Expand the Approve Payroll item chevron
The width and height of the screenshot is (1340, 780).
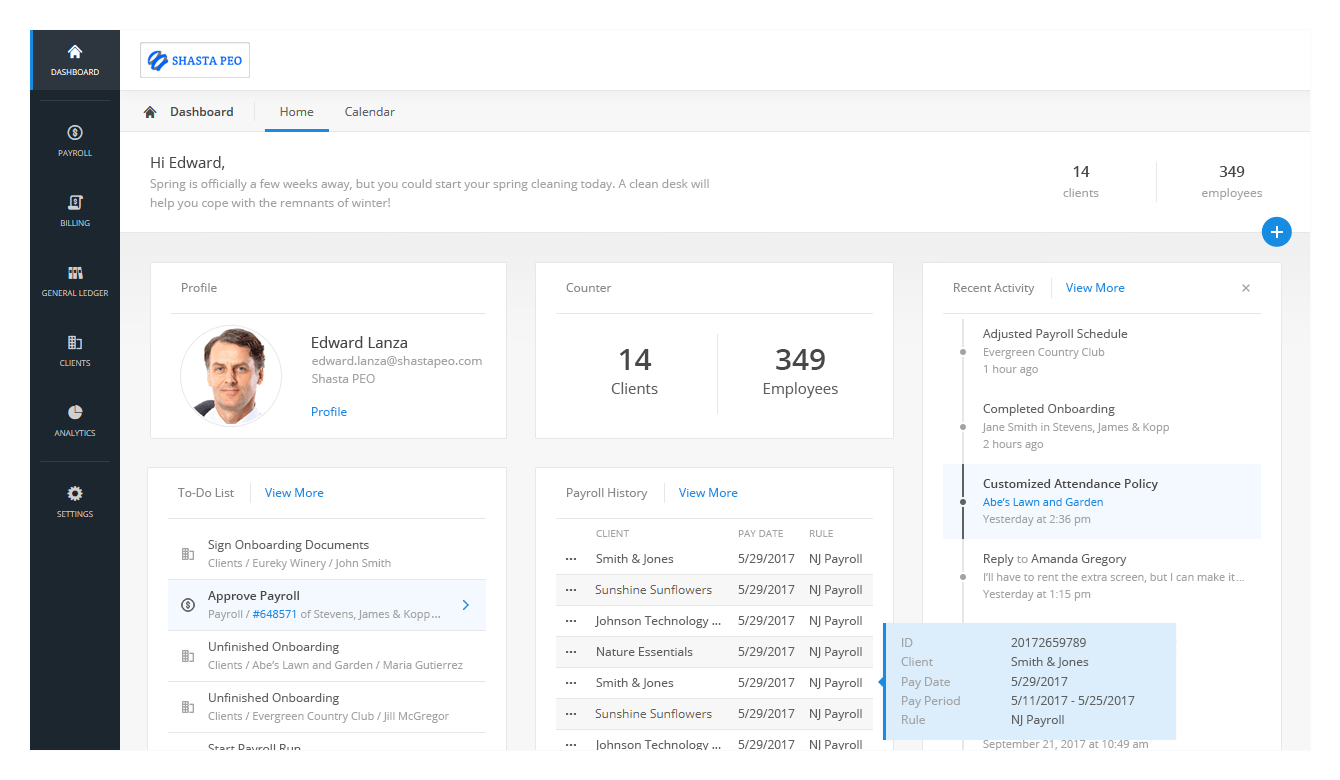coord(466,605)
